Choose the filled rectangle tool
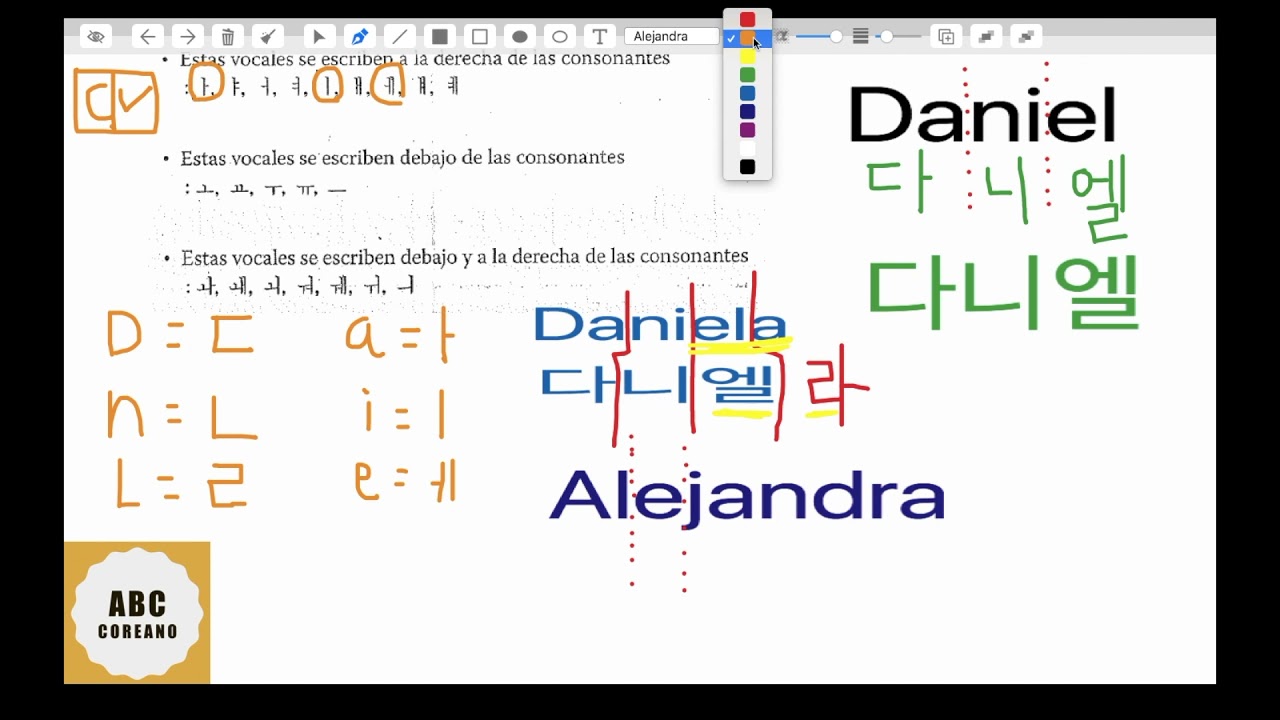Image resolution: width=1280 pixels, height=720 pixels. click(x=440, y=37)
